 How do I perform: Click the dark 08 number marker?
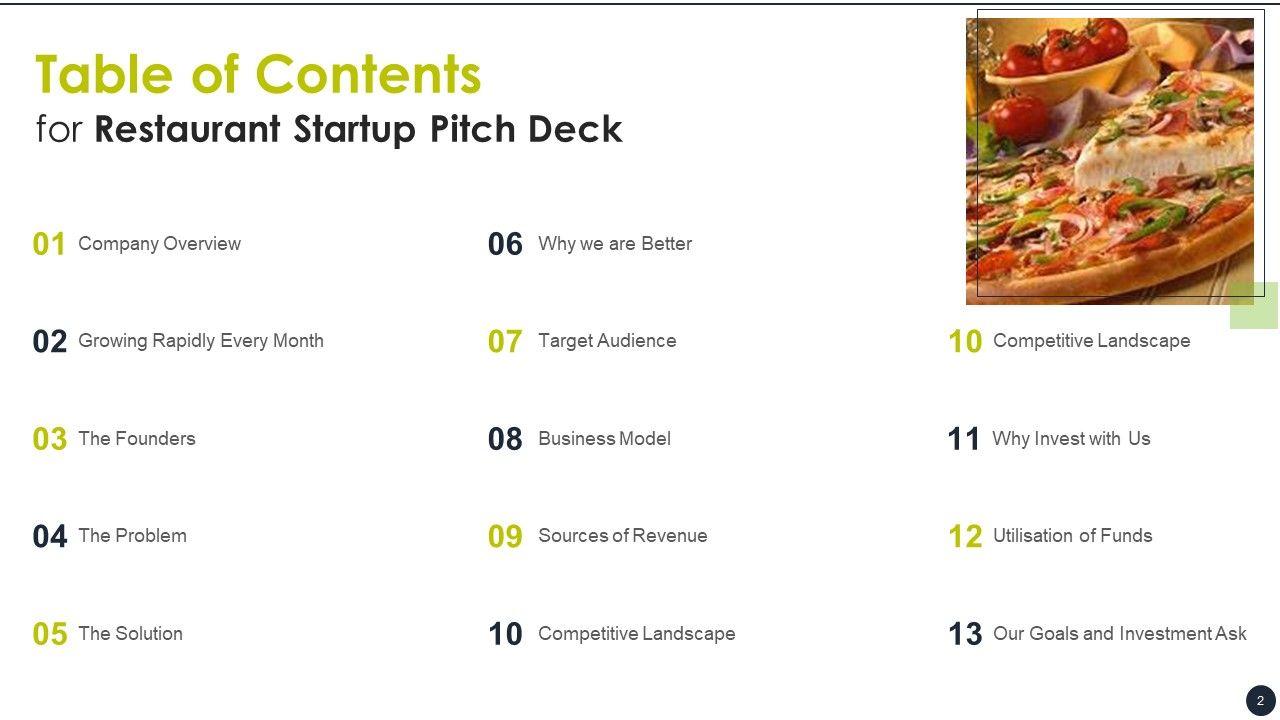point(505,439)
